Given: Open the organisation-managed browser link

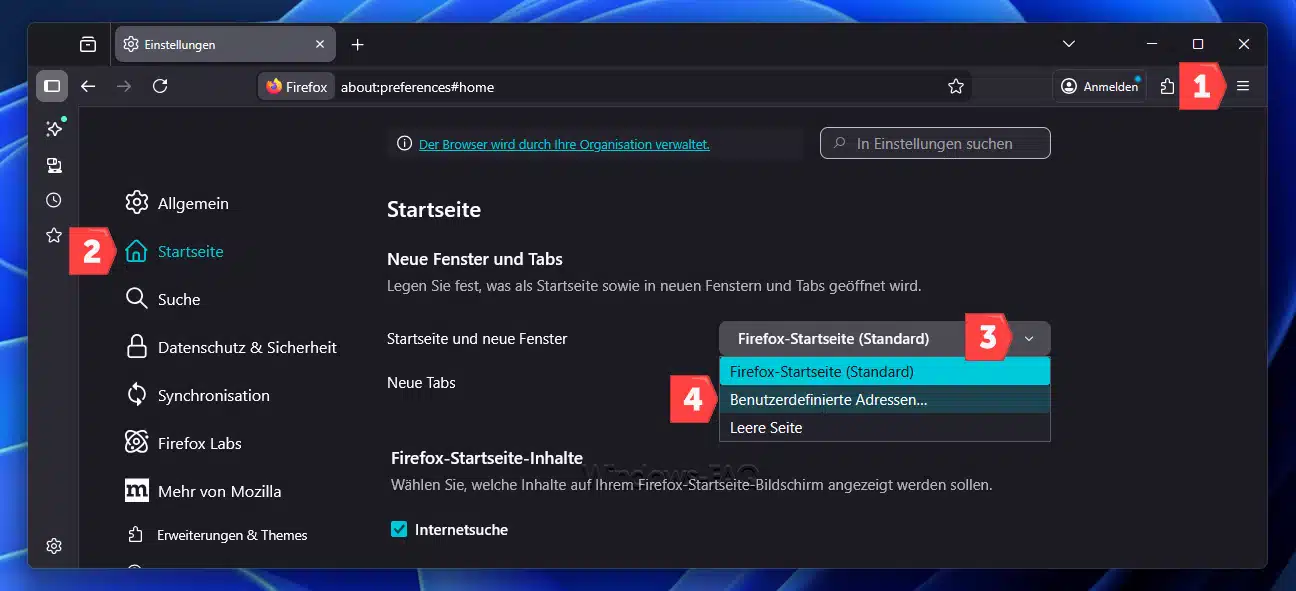Looking at the screenshot, I should pos(564,144).
